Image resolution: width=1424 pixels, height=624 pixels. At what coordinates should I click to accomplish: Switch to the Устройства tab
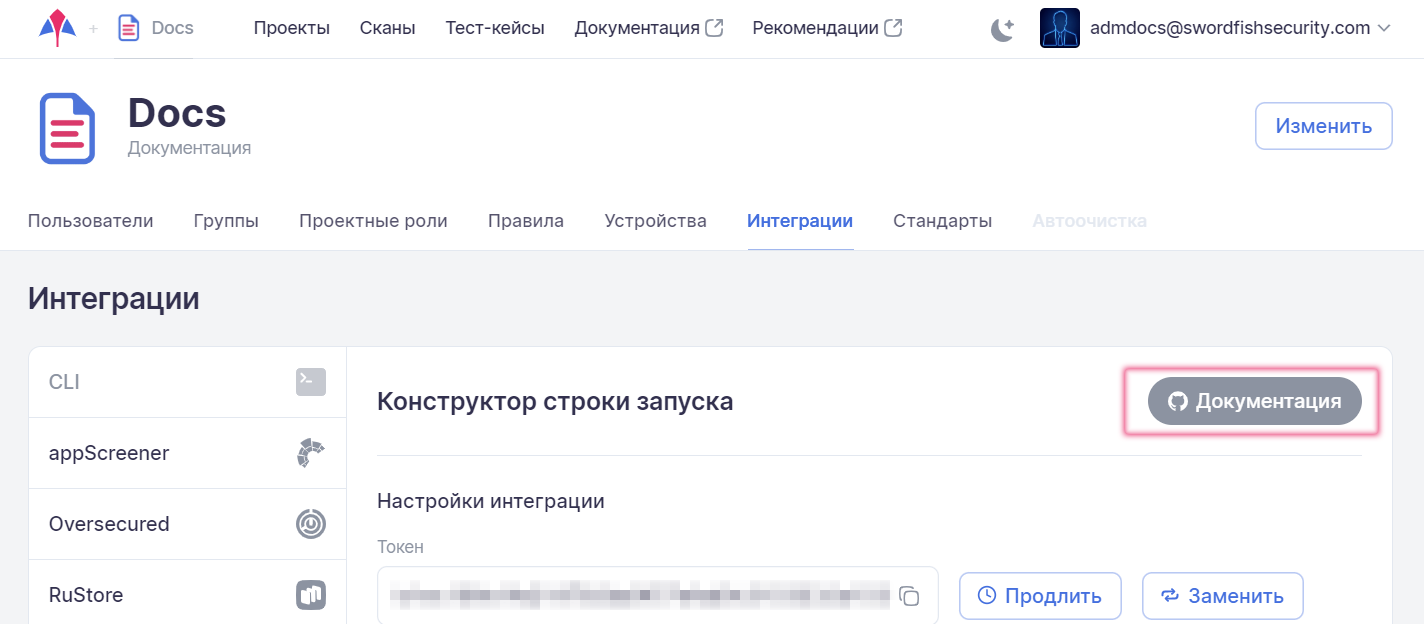[x=655, y=221]
